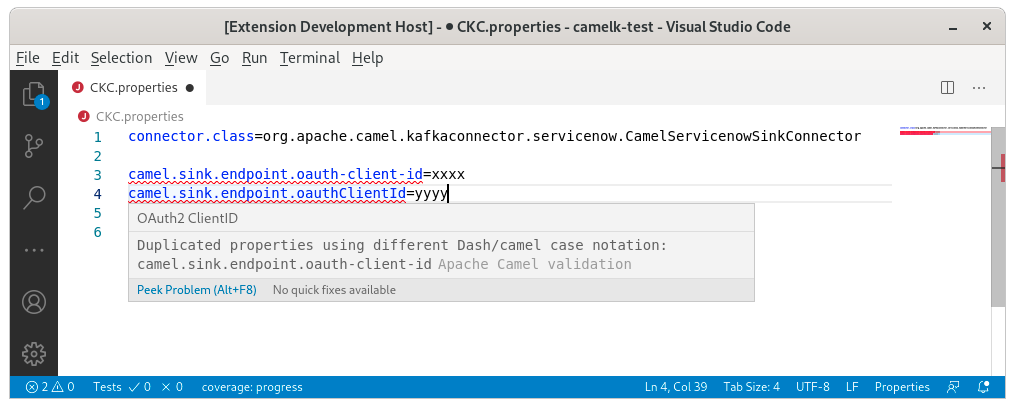The height and width of the screenshot is (408, 1015).
Task: Open the File menu
Action: tap(28, 58)
